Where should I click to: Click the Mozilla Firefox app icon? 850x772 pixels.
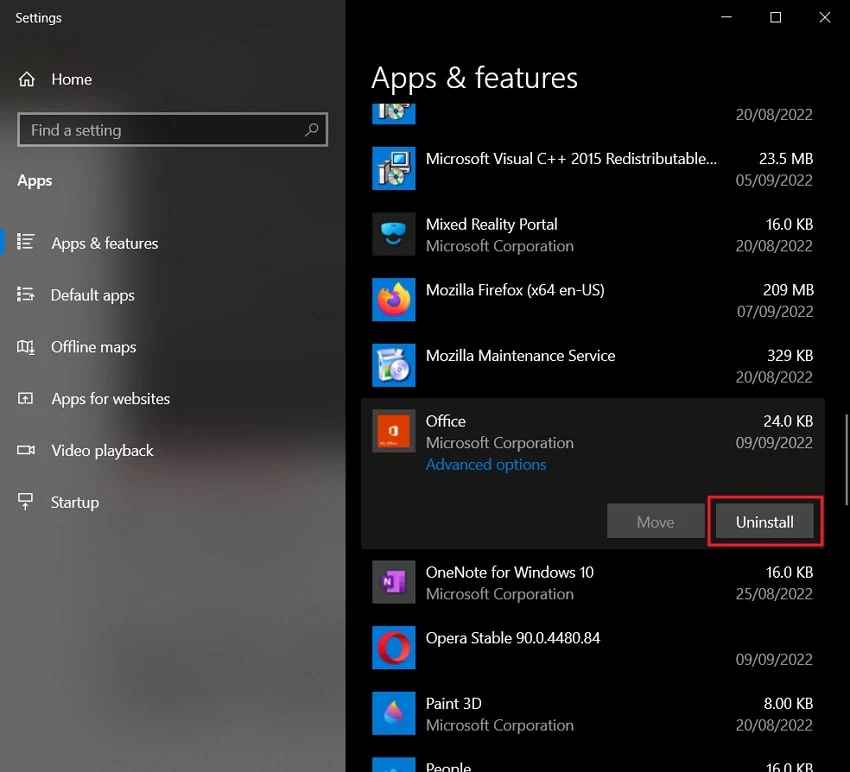pyautogui.click(x=394, y=300)
